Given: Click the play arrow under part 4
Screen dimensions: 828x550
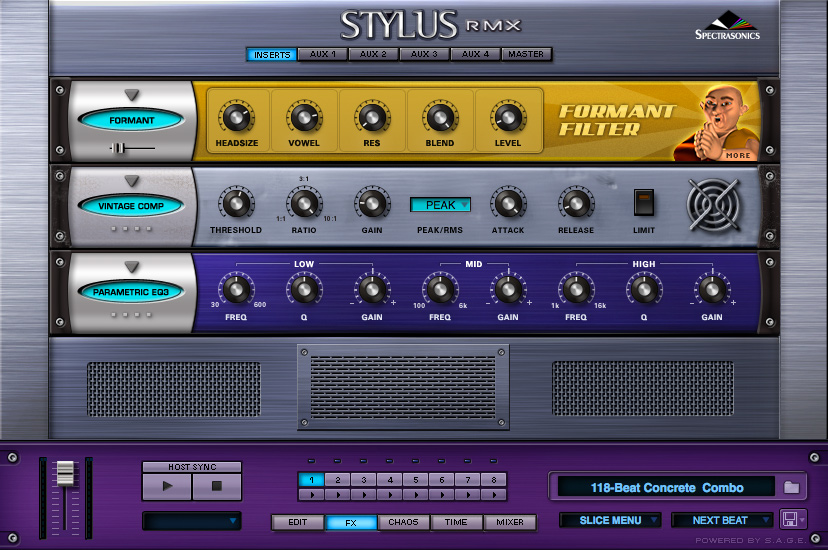Looking at the screenshot, I should click(x=390, y=495).
